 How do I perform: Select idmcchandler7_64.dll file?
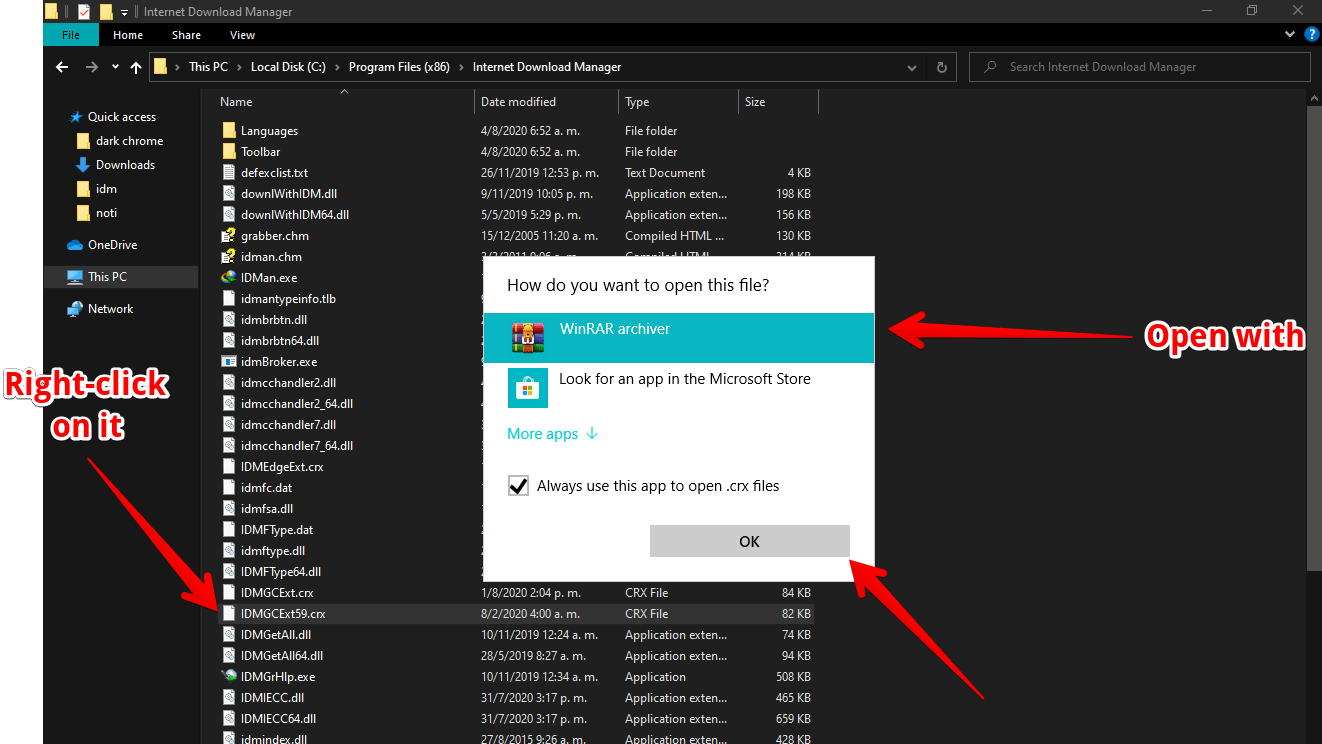coord(296,446)
